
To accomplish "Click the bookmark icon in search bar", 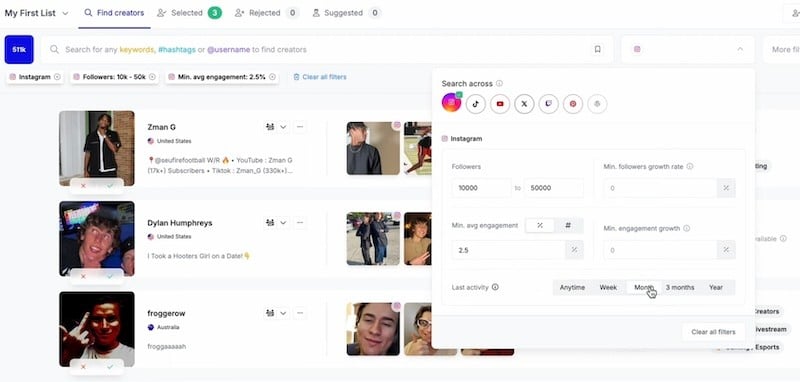I will click(x=597, y=49).
